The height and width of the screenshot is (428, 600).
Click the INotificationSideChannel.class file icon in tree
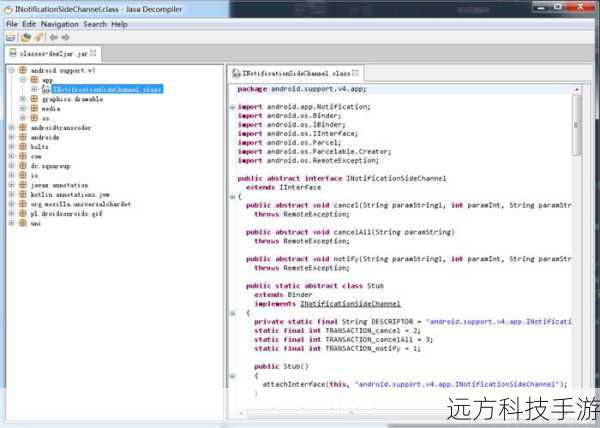[46, 90]
